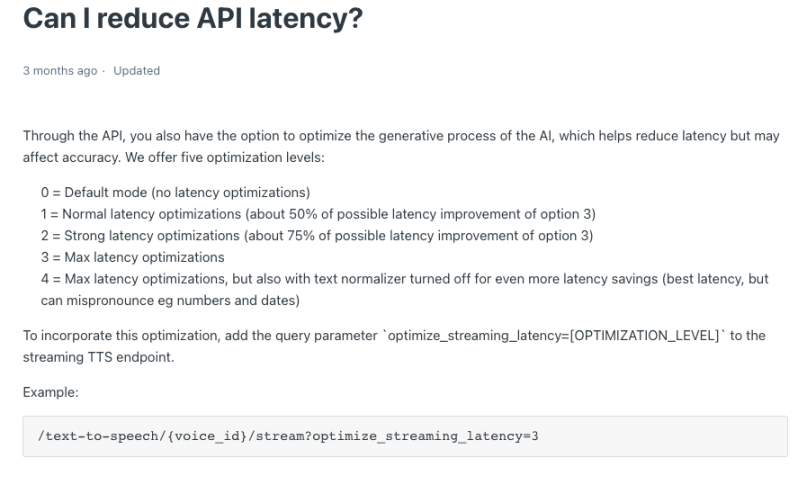Select the "3 = Max latency optimizations" line
Viewport: 798px width, 485px height.
147,257
